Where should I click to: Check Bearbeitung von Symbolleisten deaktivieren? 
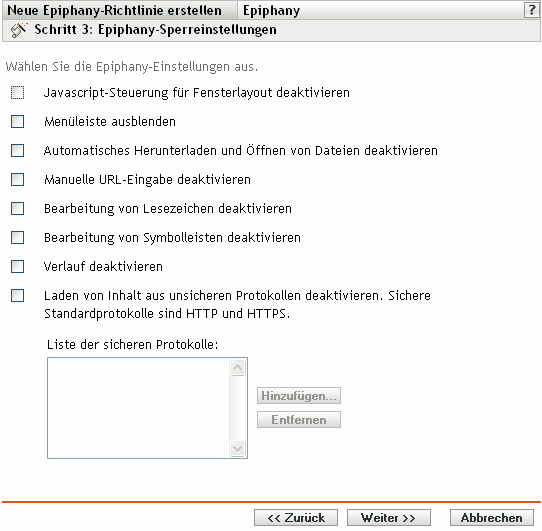tap(17, 238)
